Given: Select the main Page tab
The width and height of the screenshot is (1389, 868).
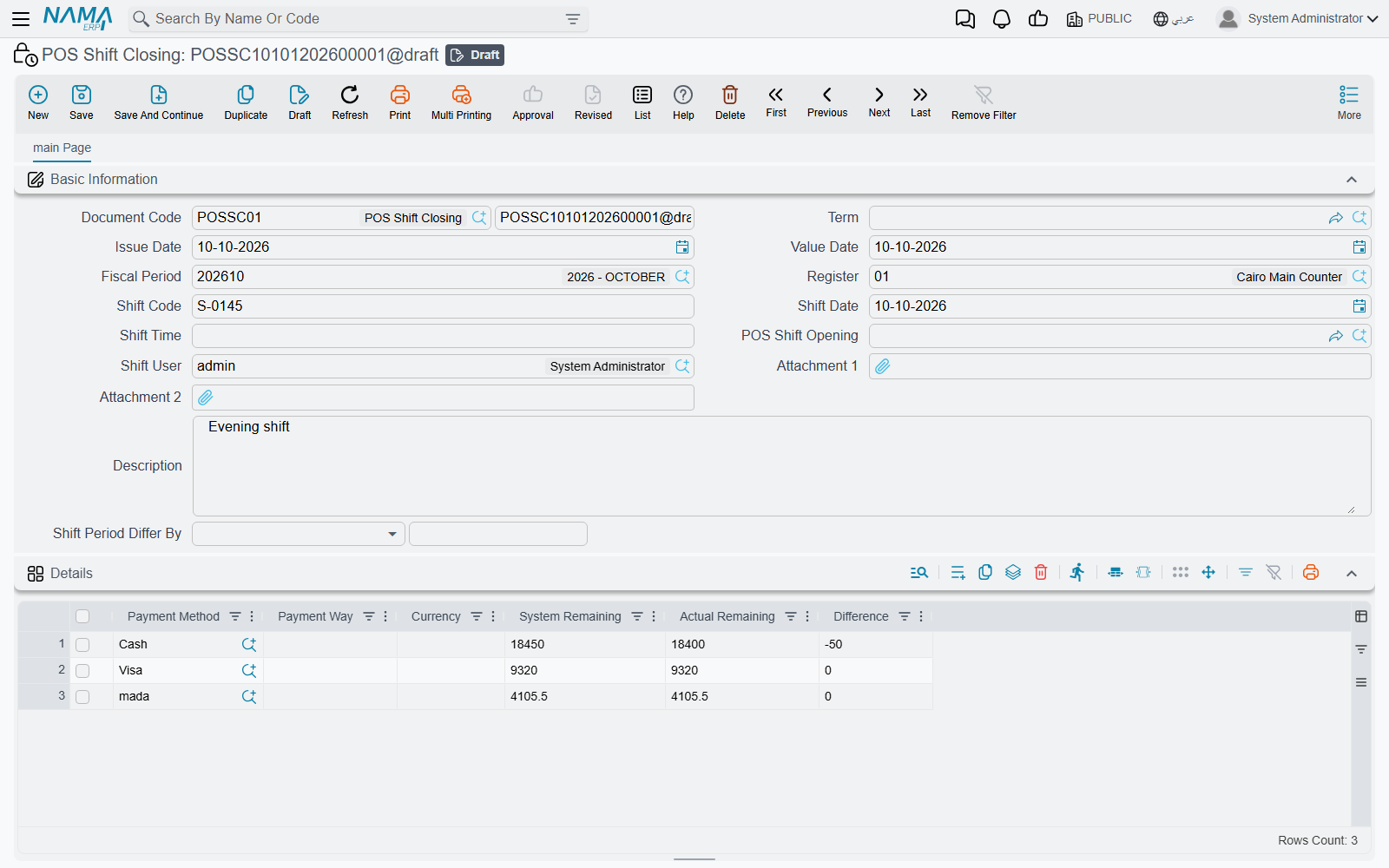Looking at the screenshot, I should [62, 148].
